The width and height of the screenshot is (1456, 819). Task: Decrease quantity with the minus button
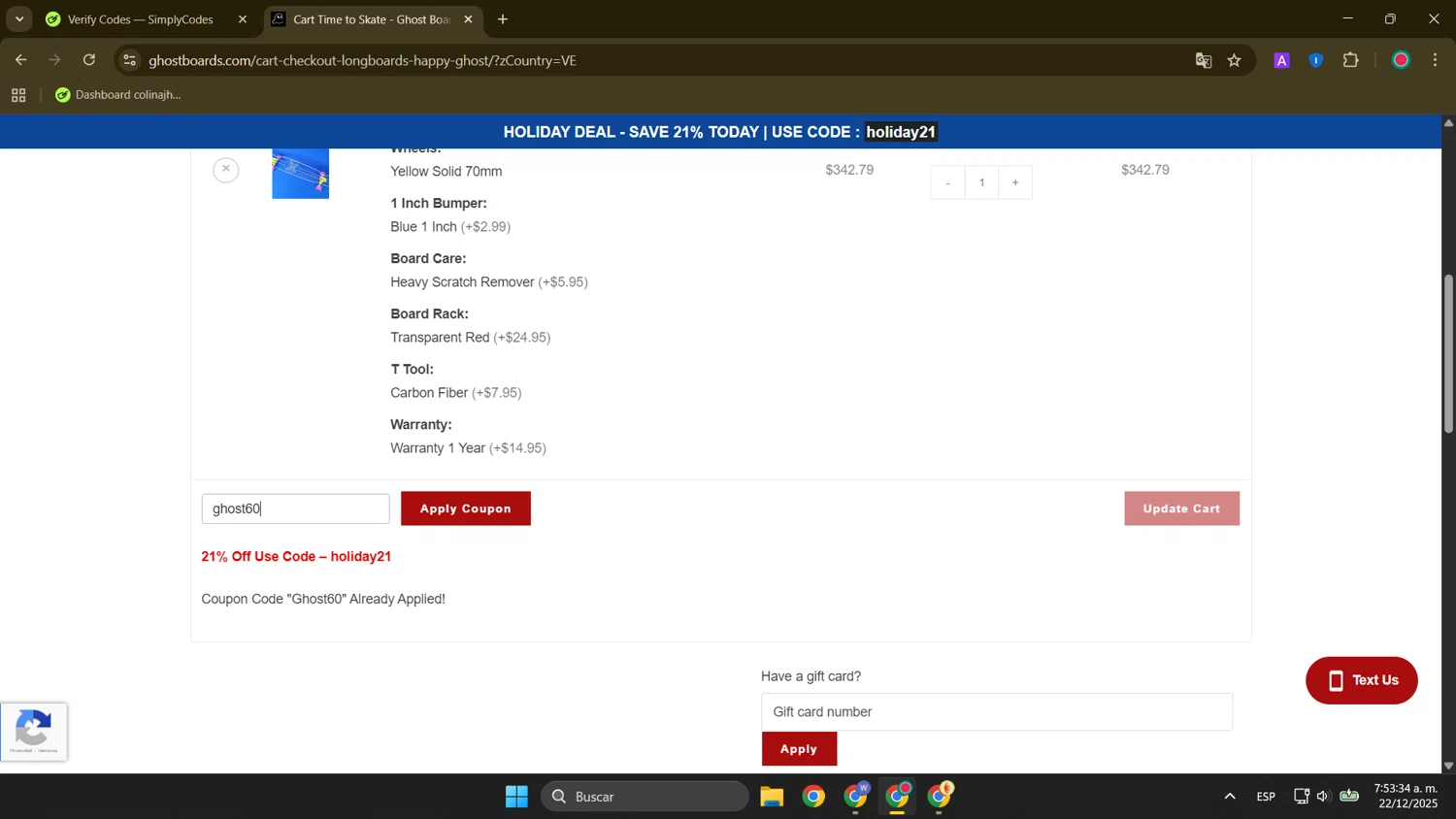pos(947,182)
